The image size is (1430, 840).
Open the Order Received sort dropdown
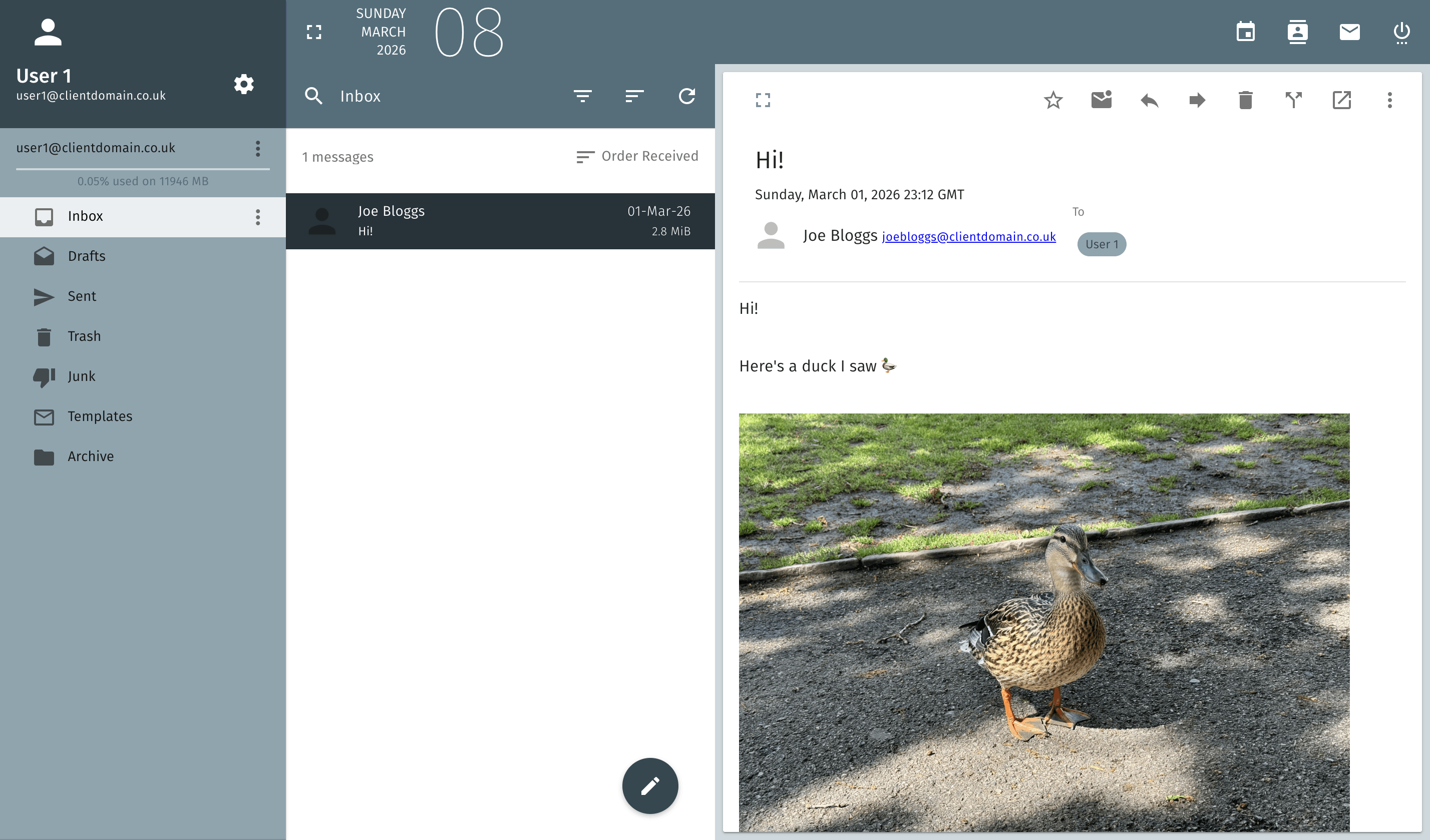(637, 157)
